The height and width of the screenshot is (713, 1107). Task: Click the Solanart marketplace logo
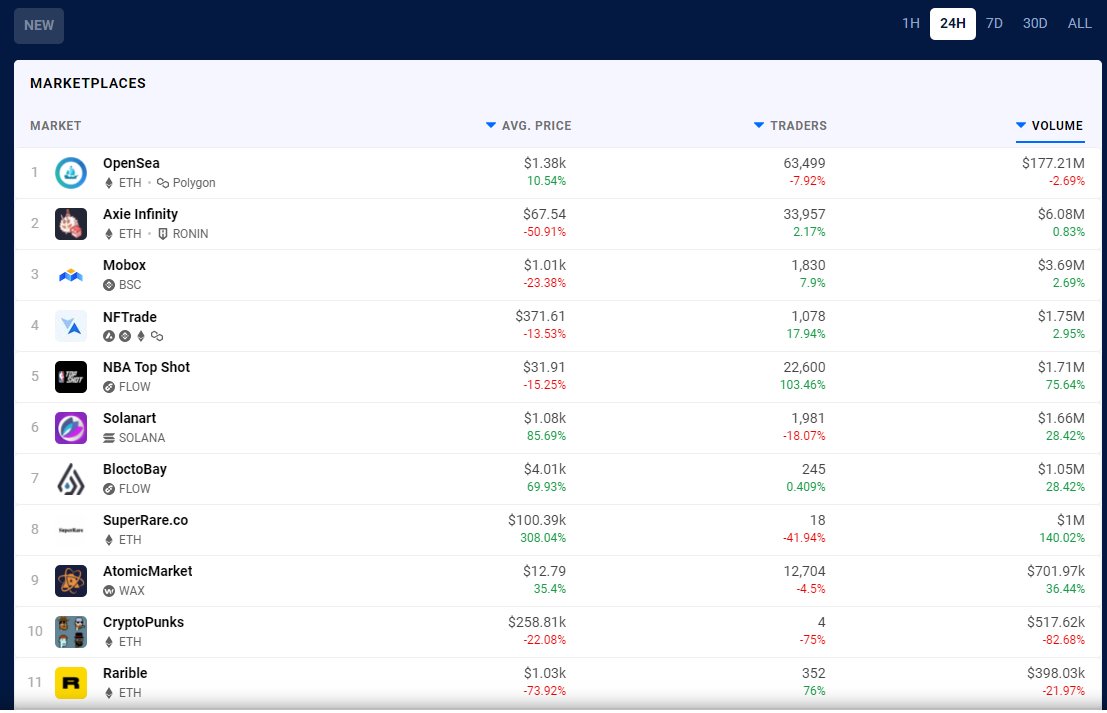tap(71, 427)
